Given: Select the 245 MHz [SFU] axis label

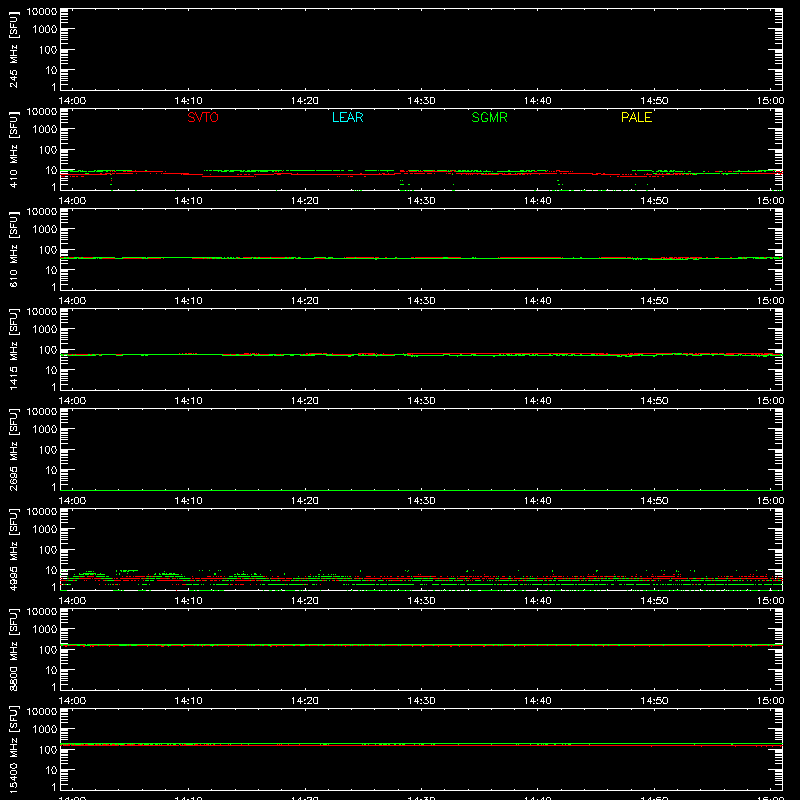Looking at the screenshot, I should [x=13, y=50].
